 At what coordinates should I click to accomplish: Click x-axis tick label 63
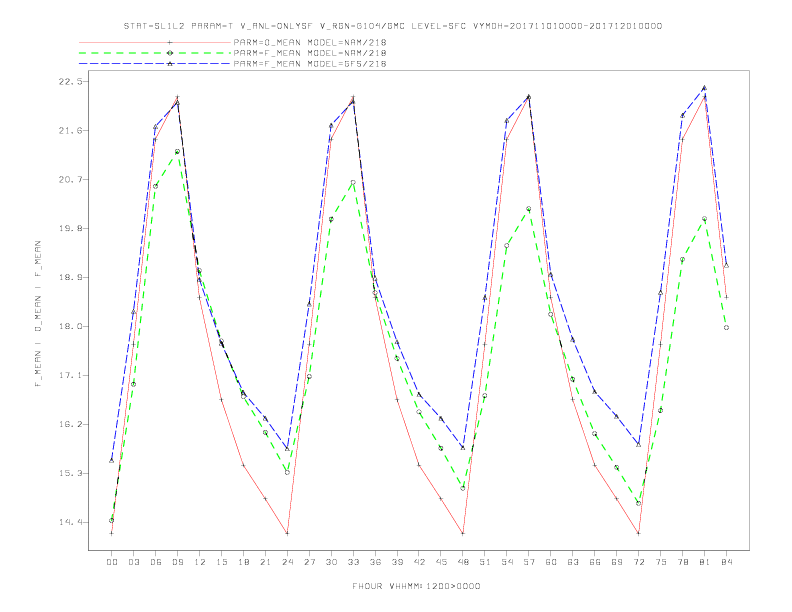[x=573, y=562]
